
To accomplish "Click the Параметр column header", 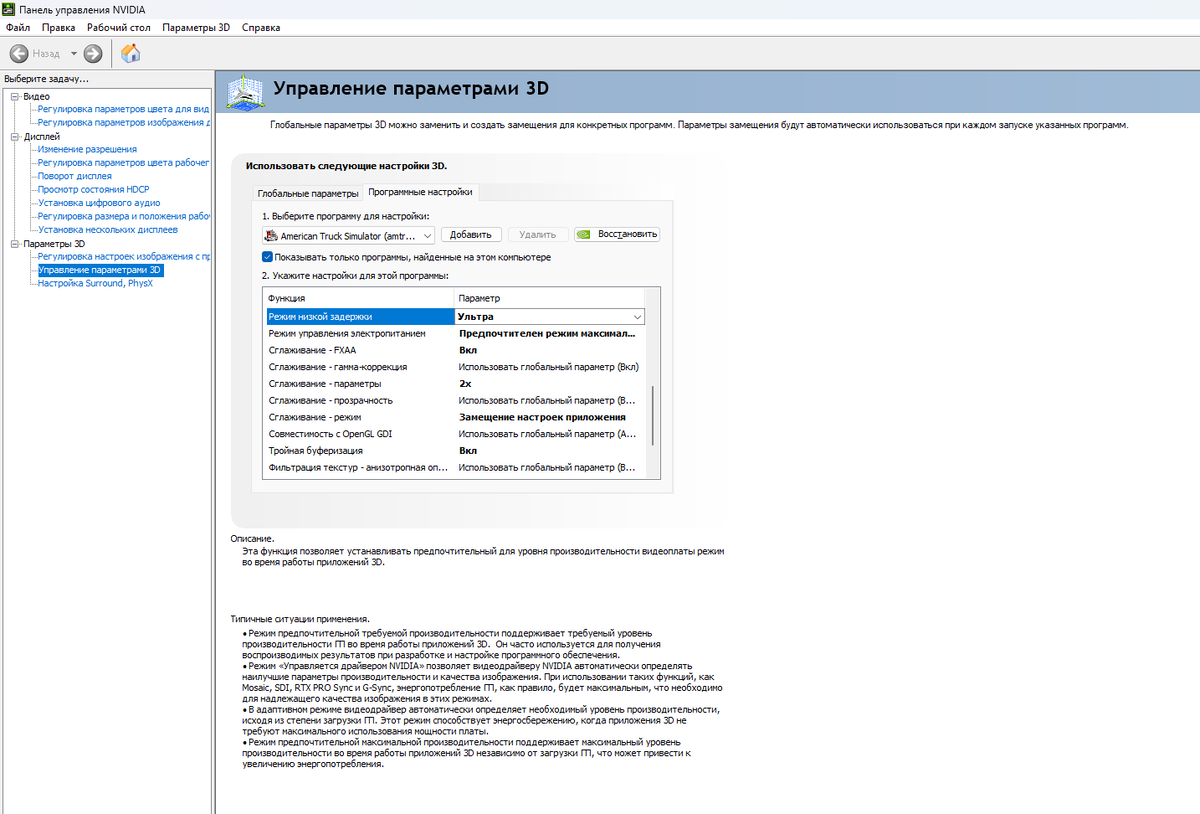I will pos(550,298).
